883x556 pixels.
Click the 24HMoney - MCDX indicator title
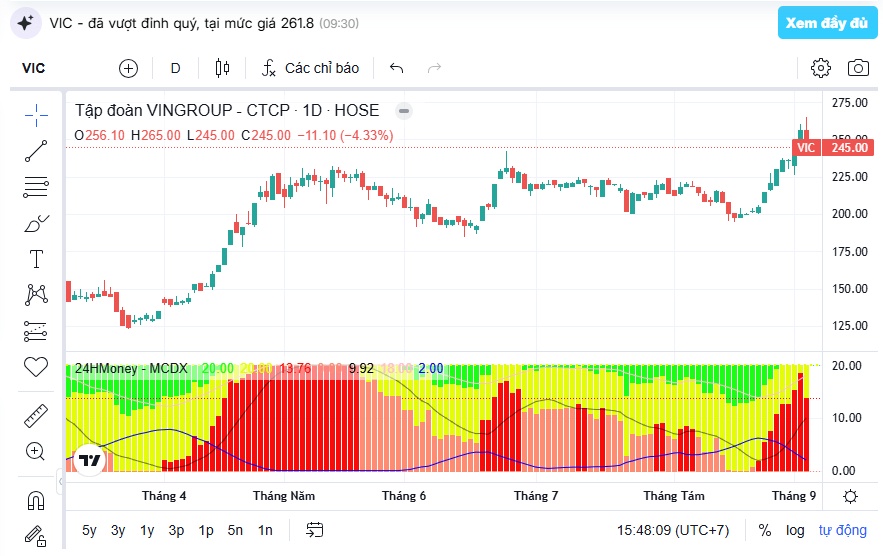point(131,368)
